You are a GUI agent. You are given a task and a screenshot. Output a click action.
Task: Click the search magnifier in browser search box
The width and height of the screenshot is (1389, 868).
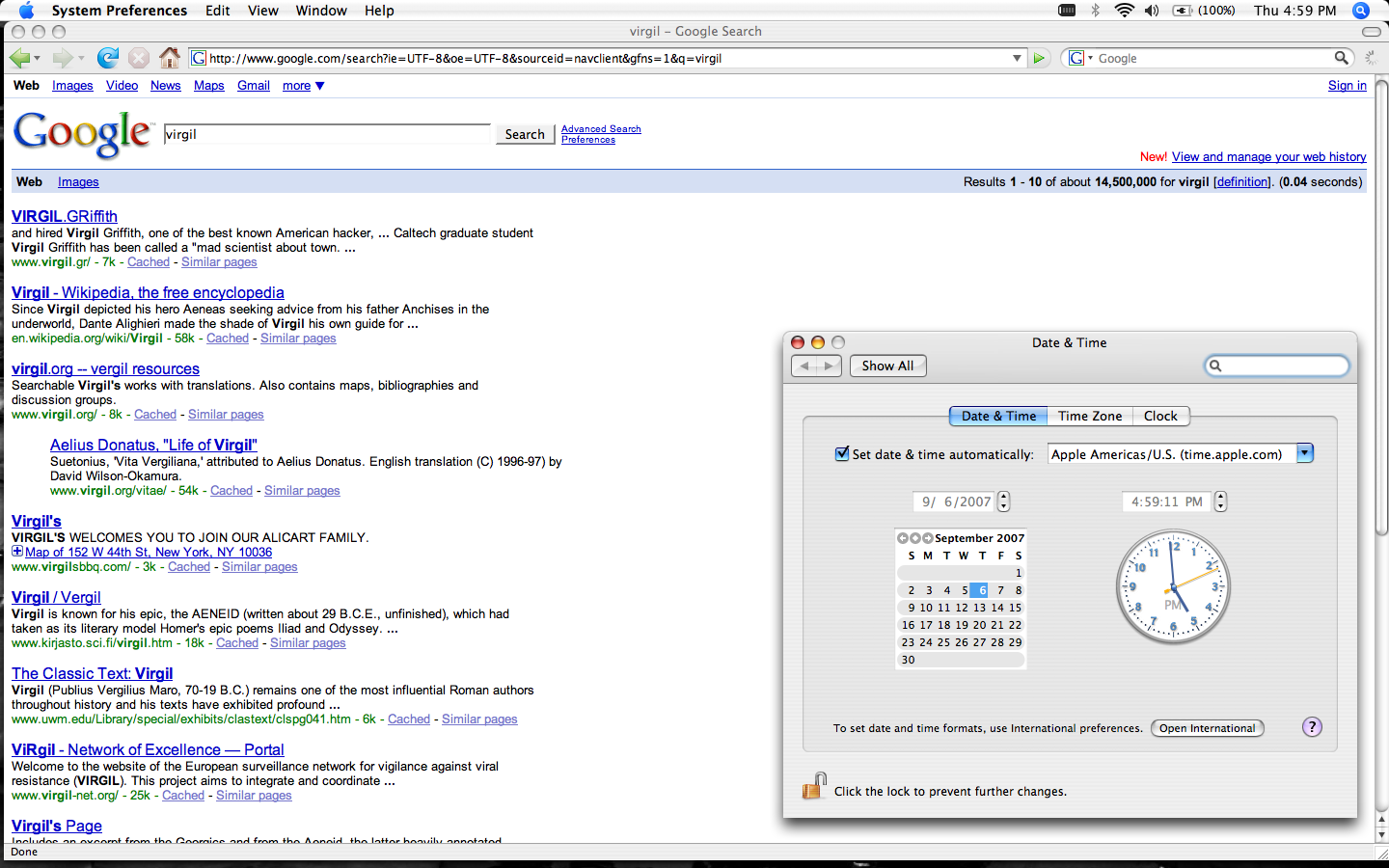[x=1341, y=58]
